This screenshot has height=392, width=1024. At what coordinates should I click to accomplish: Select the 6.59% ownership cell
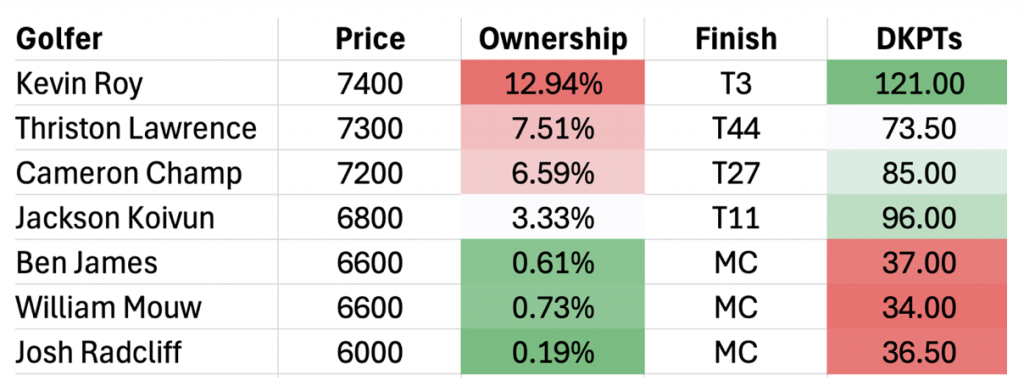click(552, 172)
